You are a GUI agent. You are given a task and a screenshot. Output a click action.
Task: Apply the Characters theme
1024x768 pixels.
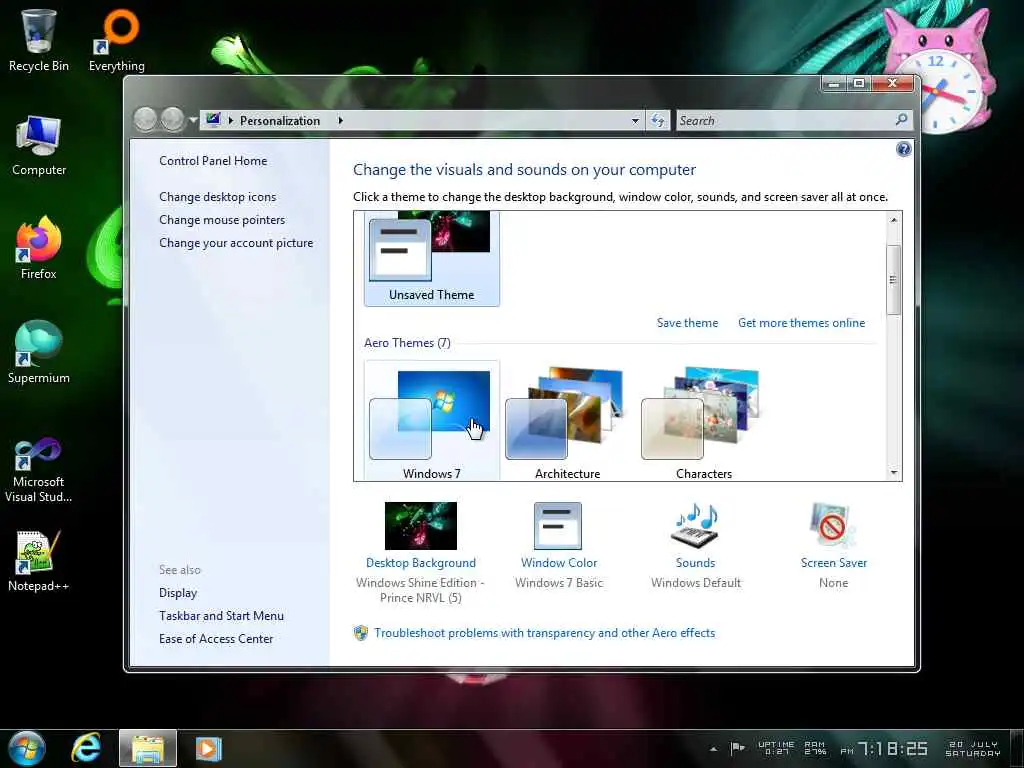pos(703,421)
